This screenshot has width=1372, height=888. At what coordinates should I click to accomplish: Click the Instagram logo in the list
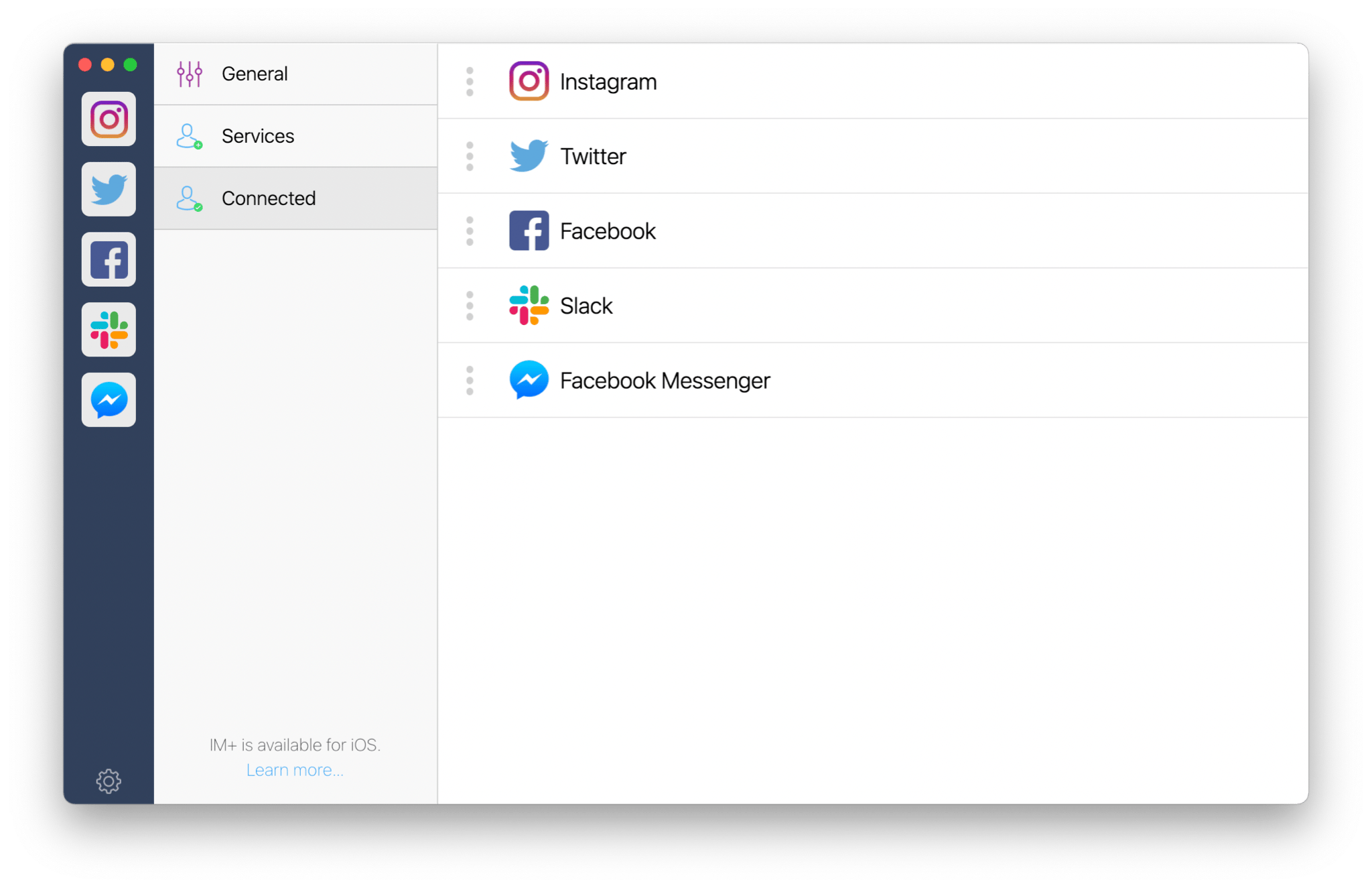529,81
